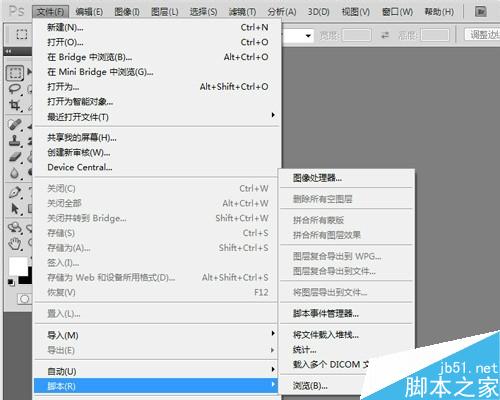500x400 pixels.
Task: Choose 载入多个 DICOM entry
Action: pyautogui.click(x=331, y=364)
